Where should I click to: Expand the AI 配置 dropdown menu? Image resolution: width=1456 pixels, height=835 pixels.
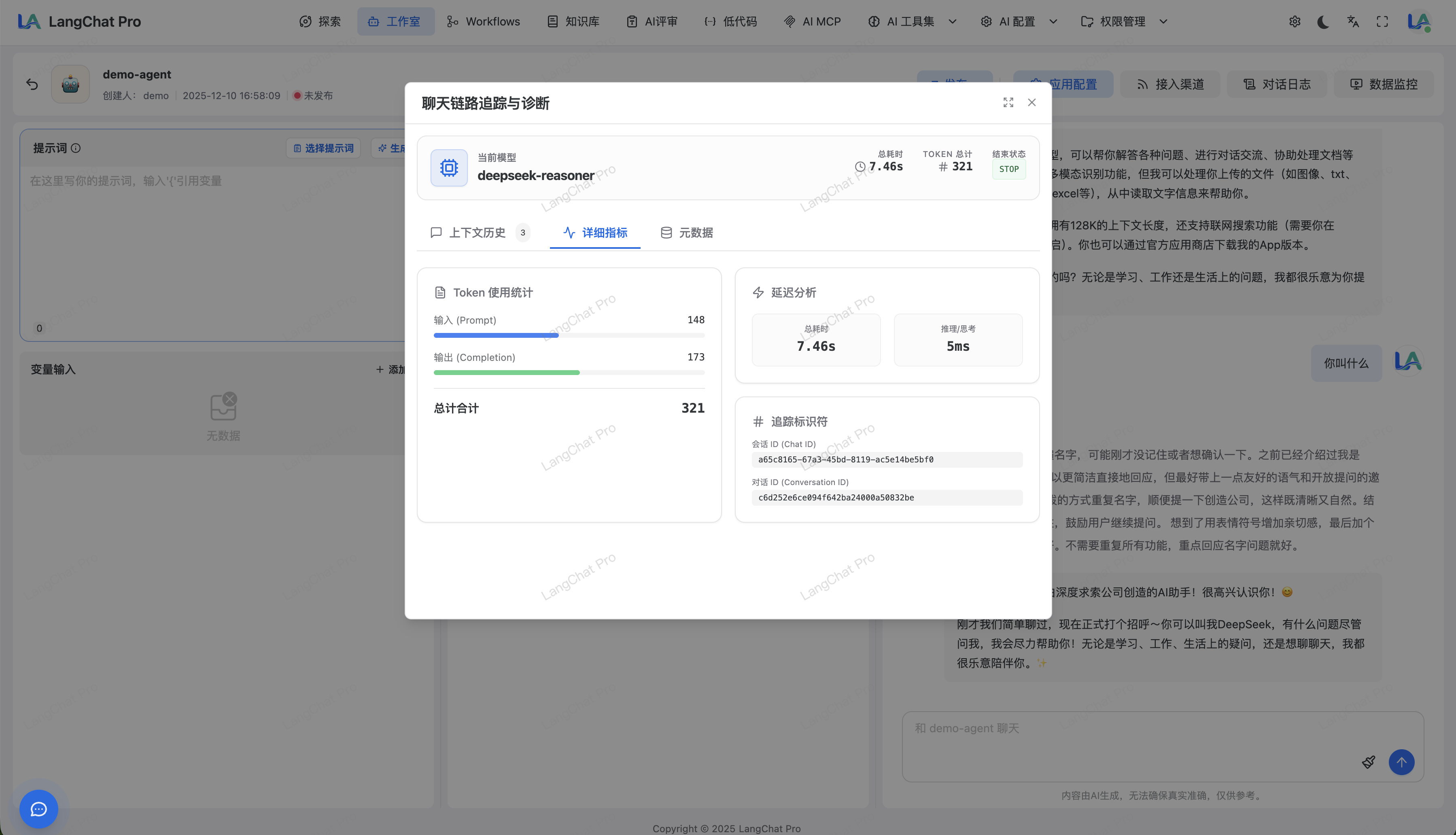tap(1019, 22)
